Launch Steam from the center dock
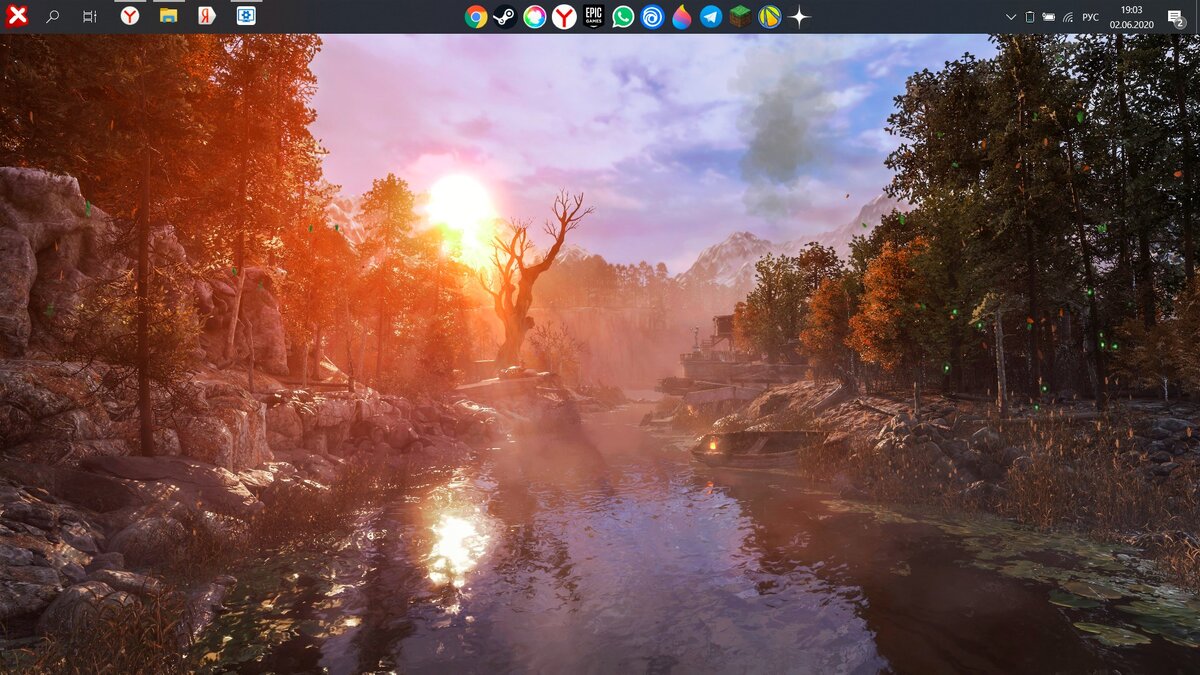Screen dimensions: 1200x675 coord(506,16)
